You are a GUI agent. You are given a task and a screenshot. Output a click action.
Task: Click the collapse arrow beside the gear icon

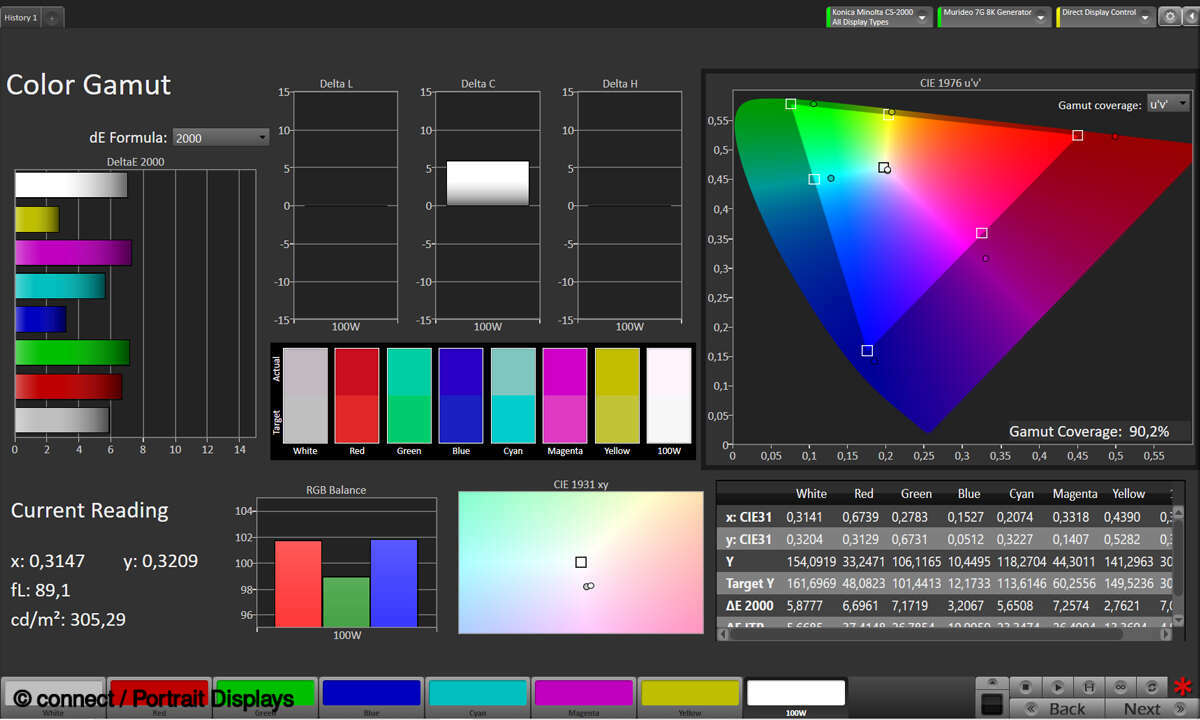(1189, 17)
